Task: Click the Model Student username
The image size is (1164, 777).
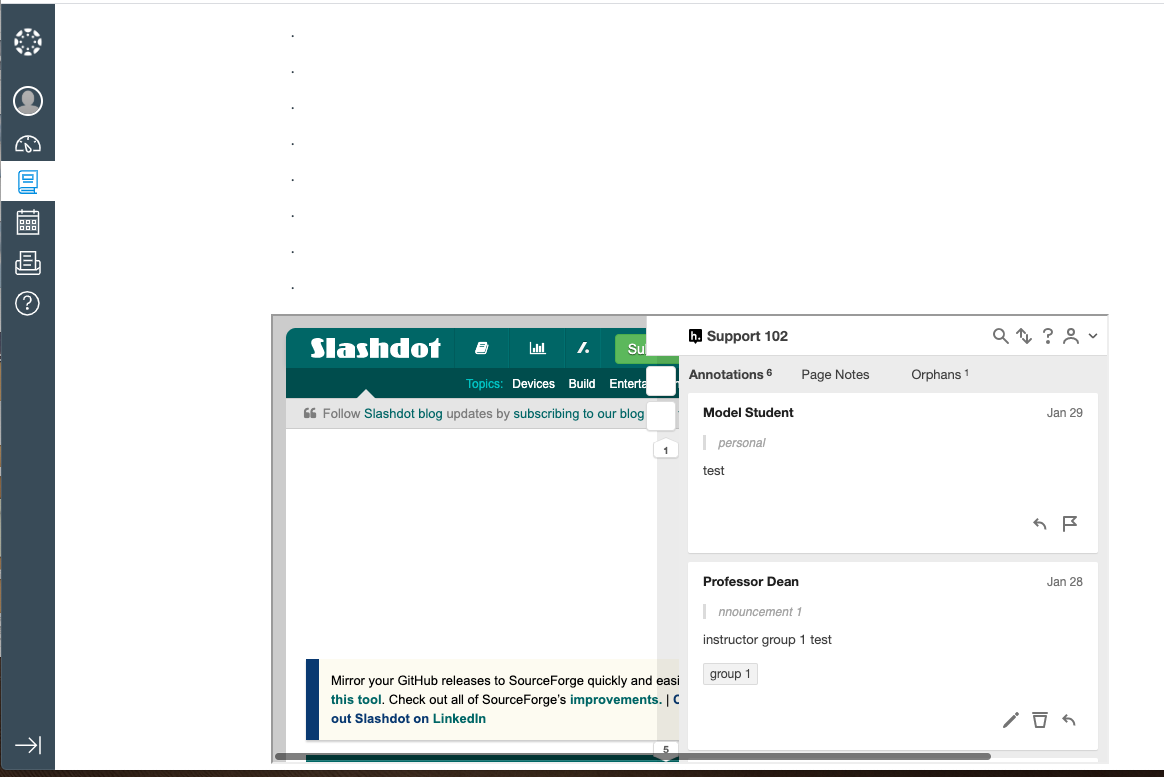Action: [x=748, y=413]
